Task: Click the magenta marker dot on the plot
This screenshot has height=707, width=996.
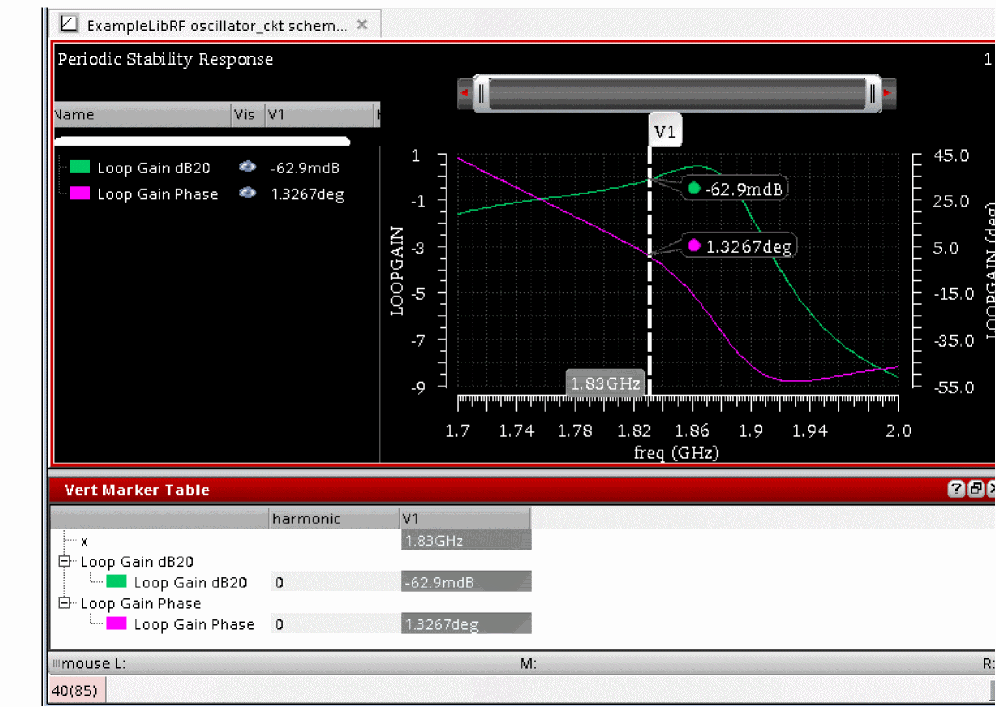Action: pyautogui.click(x=694, y=246)
